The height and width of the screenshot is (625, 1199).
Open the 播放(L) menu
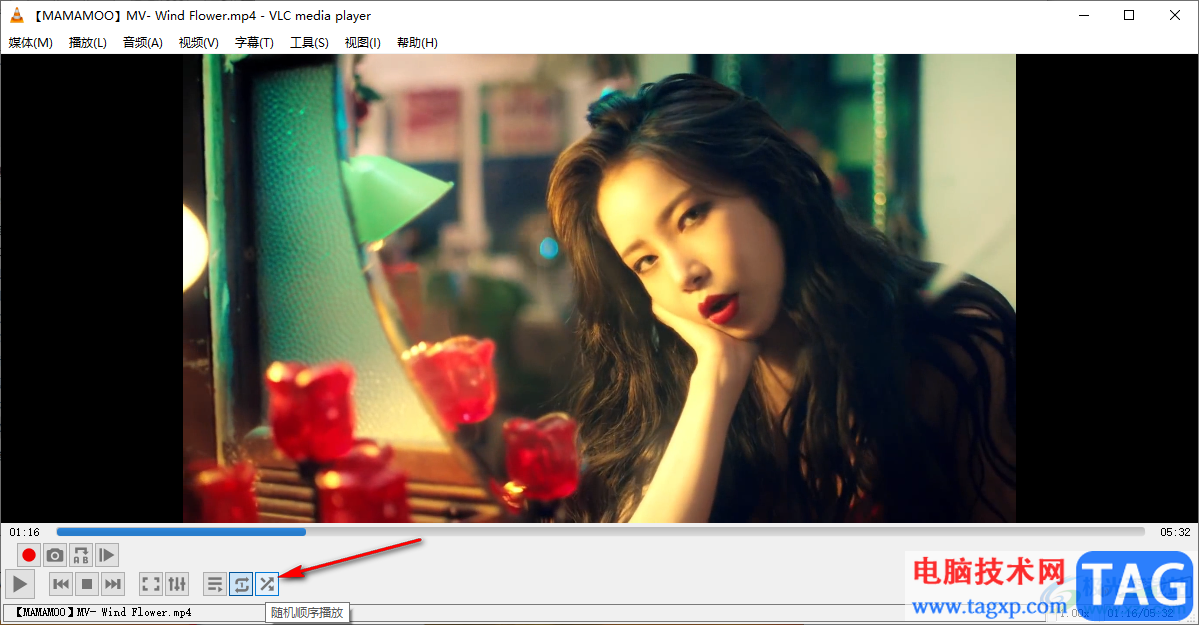[x=88, y=43]
